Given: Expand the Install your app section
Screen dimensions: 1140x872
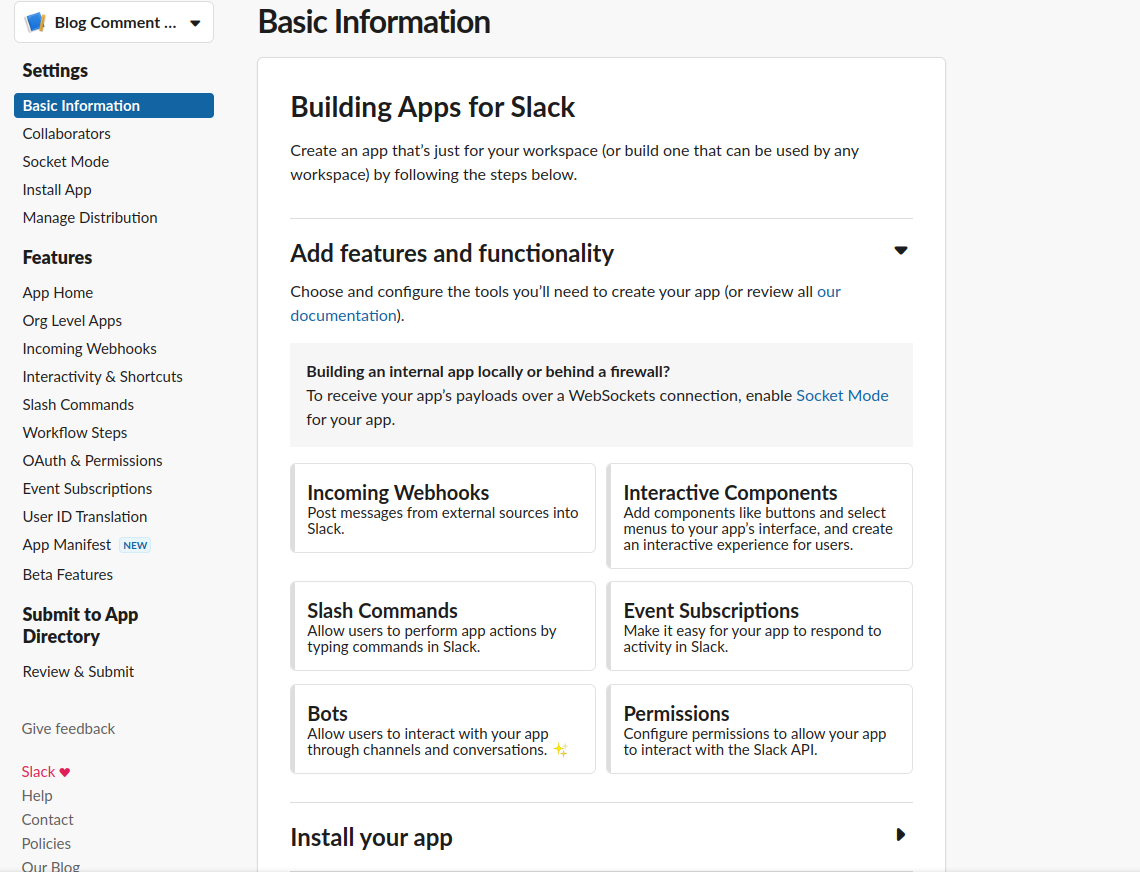Looking at the screenshot, I should click(x=901, y=835).
